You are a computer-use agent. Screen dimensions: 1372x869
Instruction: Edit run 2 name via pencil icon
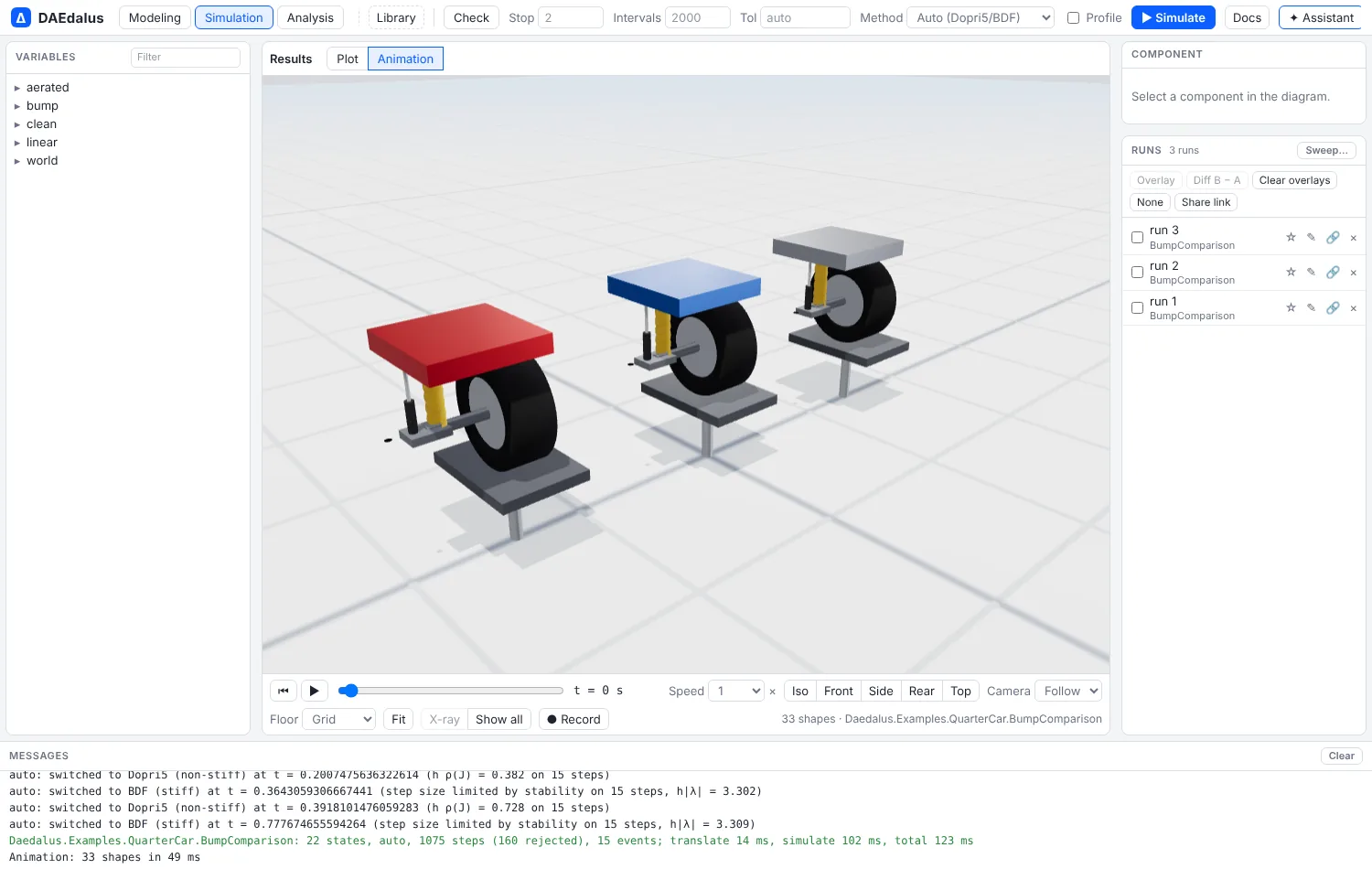coord(1311,272)
